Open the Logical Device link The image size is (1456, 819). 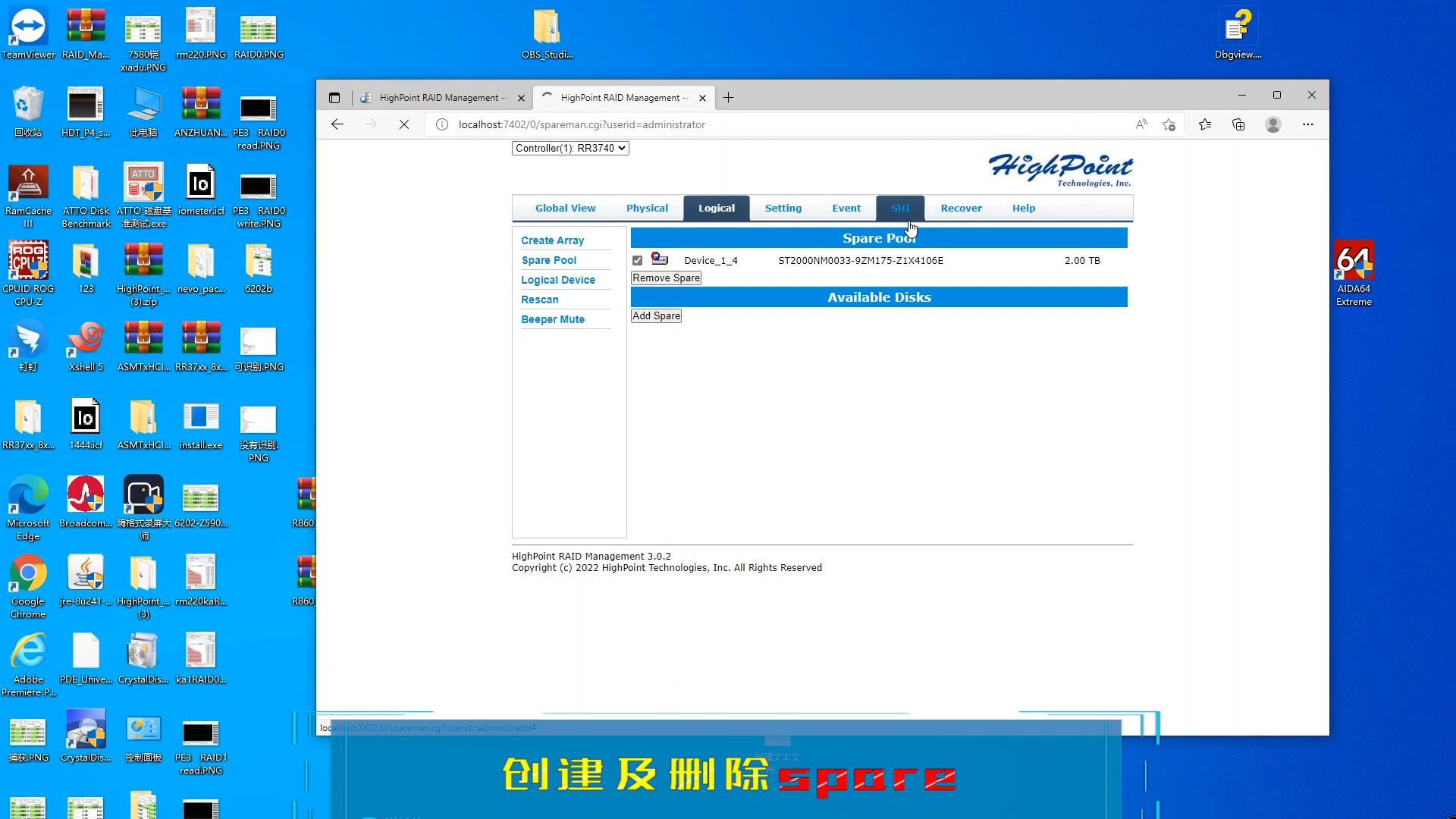click(x=558, y=280)
